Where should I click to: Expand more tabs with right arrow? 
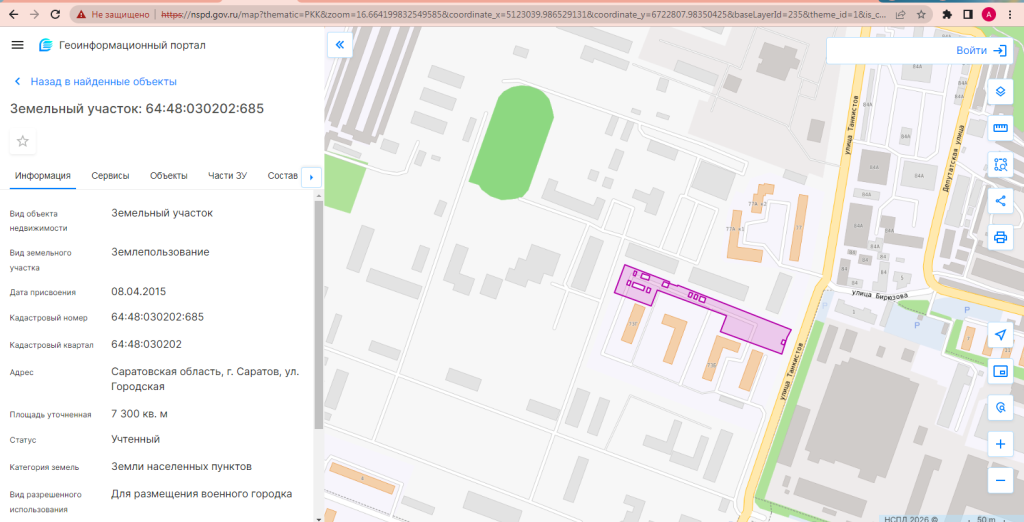(312, 177)
